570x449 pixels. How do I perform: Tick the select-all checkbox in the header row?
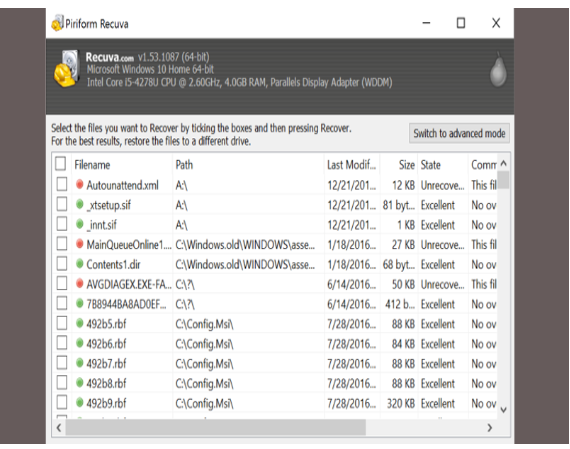pyautogui.click(x=60, y=164)
